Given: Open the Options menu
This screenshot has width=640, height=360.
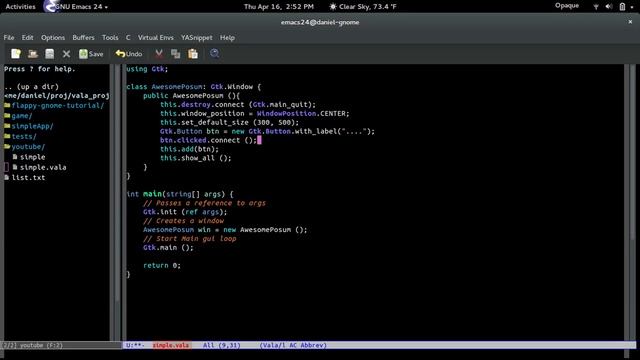Looking at the screenshot, I should click(53, 38).
